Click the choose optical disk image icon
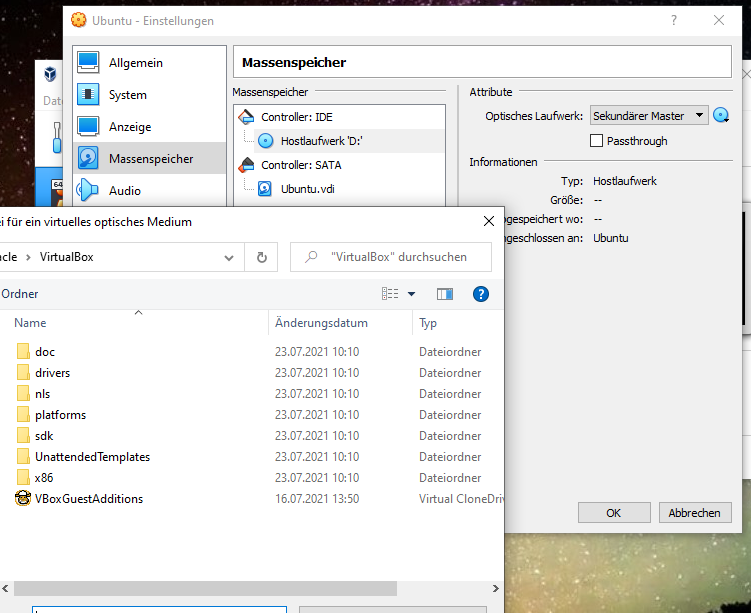The image size is (751, 613). (721, 115)
